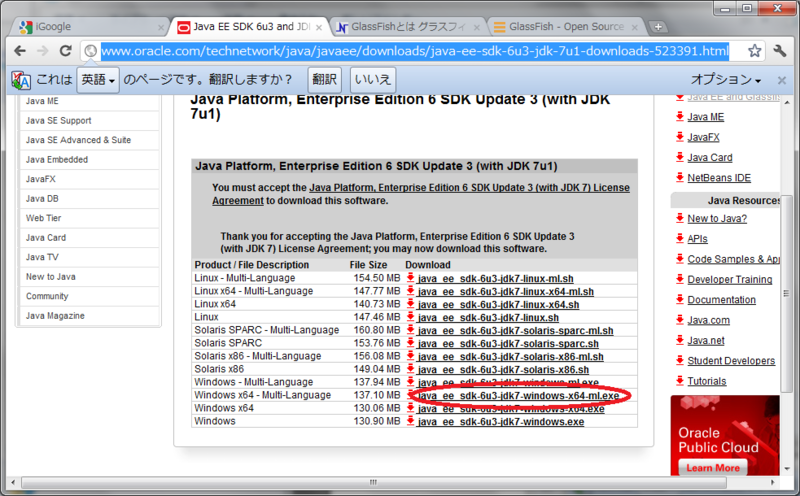The height and width of the screenshot is (496, 800).
Task: Open the Java.net link
Action: point(706,340)
